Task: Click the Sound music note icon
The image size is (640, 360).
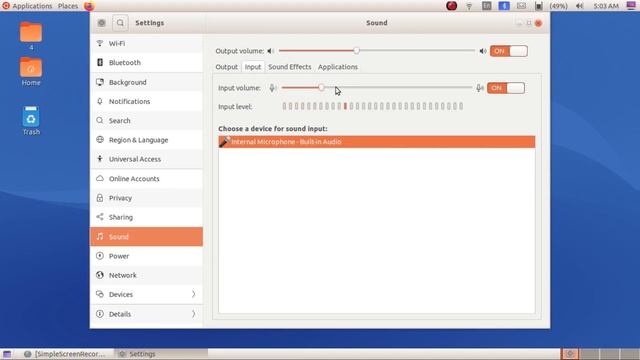Action: click(100, 236)
